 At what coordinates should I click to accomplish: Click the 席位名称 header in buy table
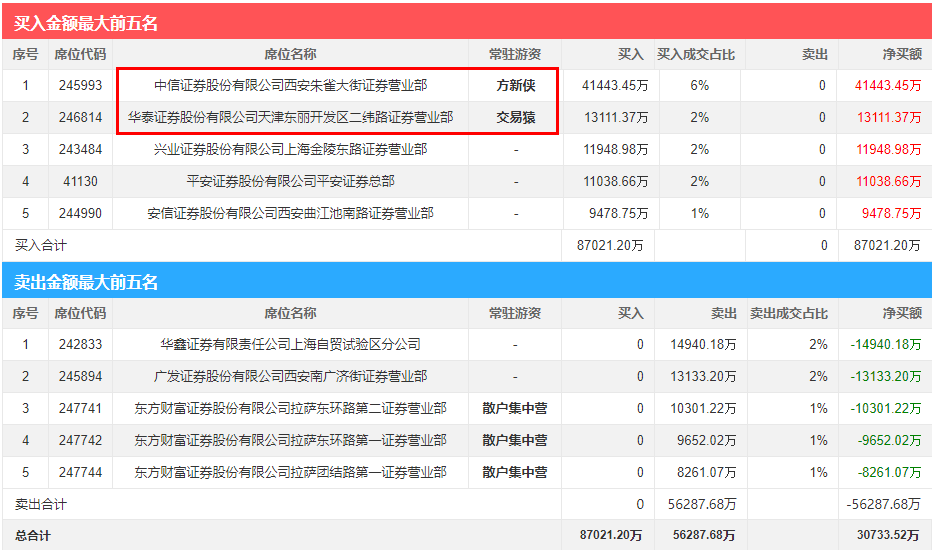point(291,55)
